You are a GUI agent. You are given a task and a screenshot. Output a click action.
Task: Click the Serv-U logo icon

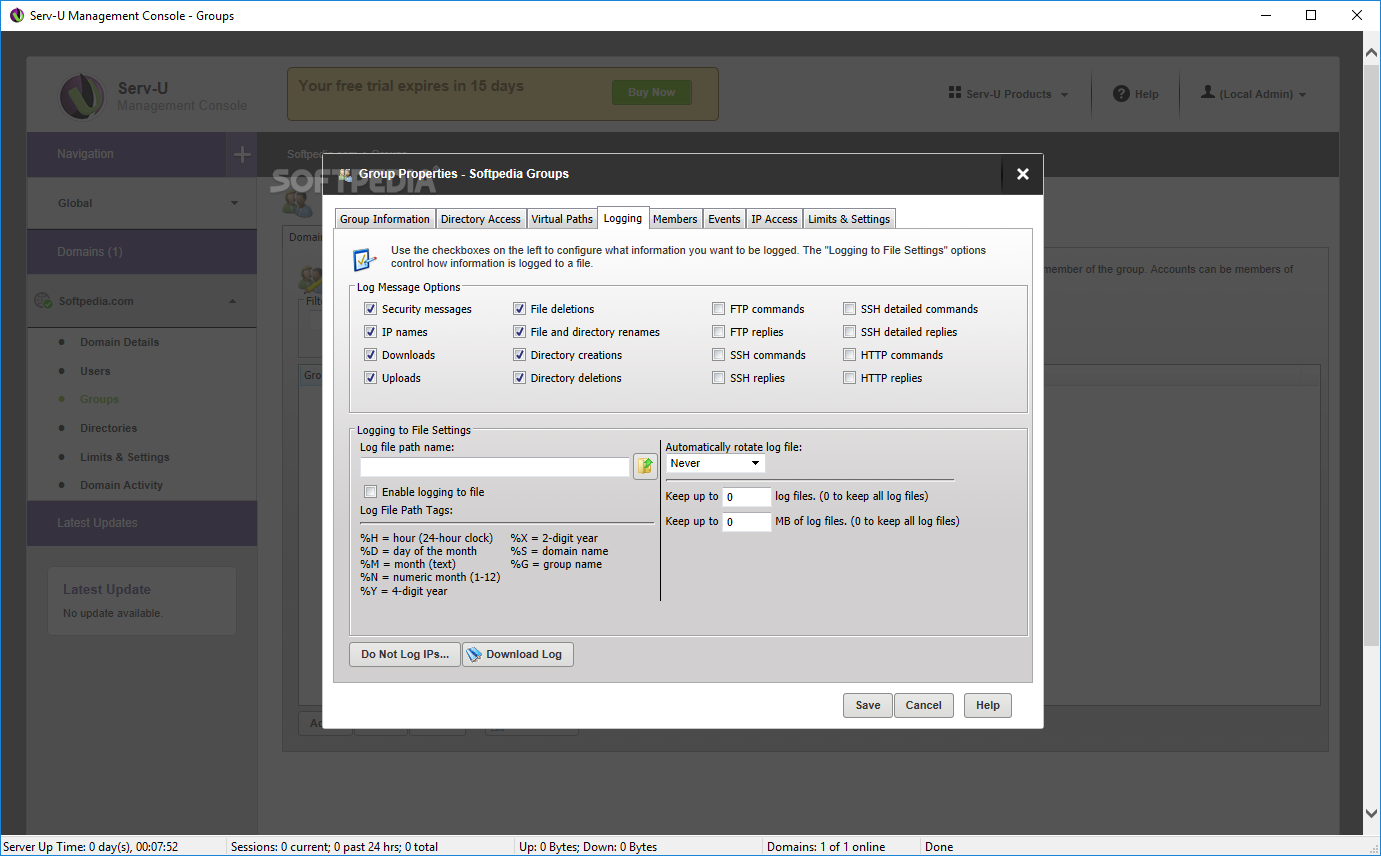(82, 97)
